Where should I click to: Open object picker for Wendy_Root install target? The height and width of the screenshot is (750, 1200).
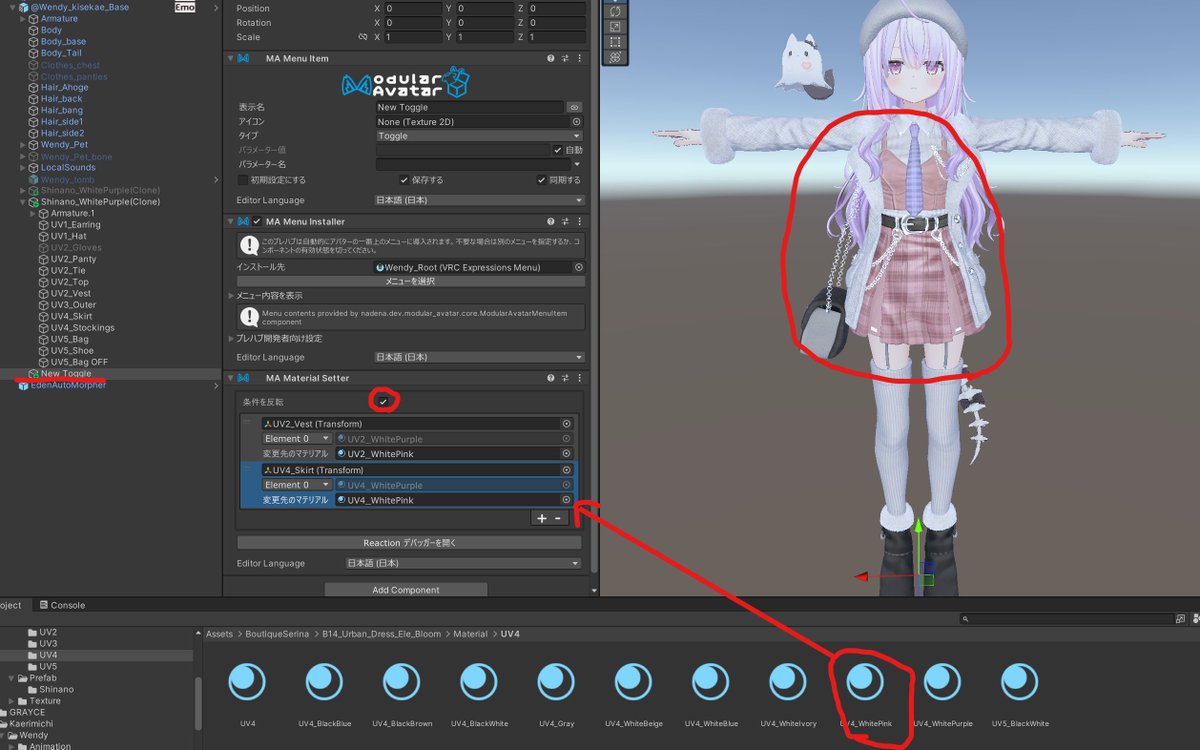(x=578, y=267)
